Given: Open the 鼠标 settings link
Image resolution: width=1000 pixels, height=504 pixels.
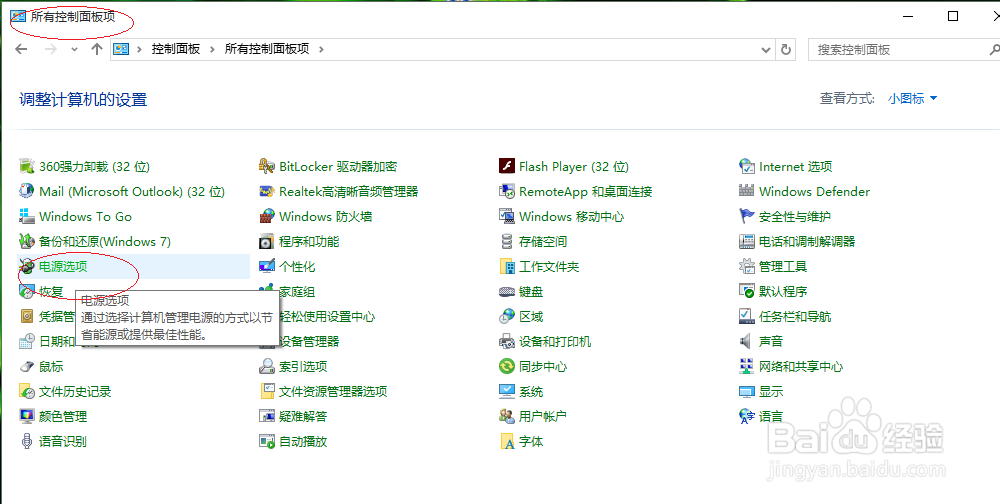Looking at the screenshot, I should coord(51,367).
